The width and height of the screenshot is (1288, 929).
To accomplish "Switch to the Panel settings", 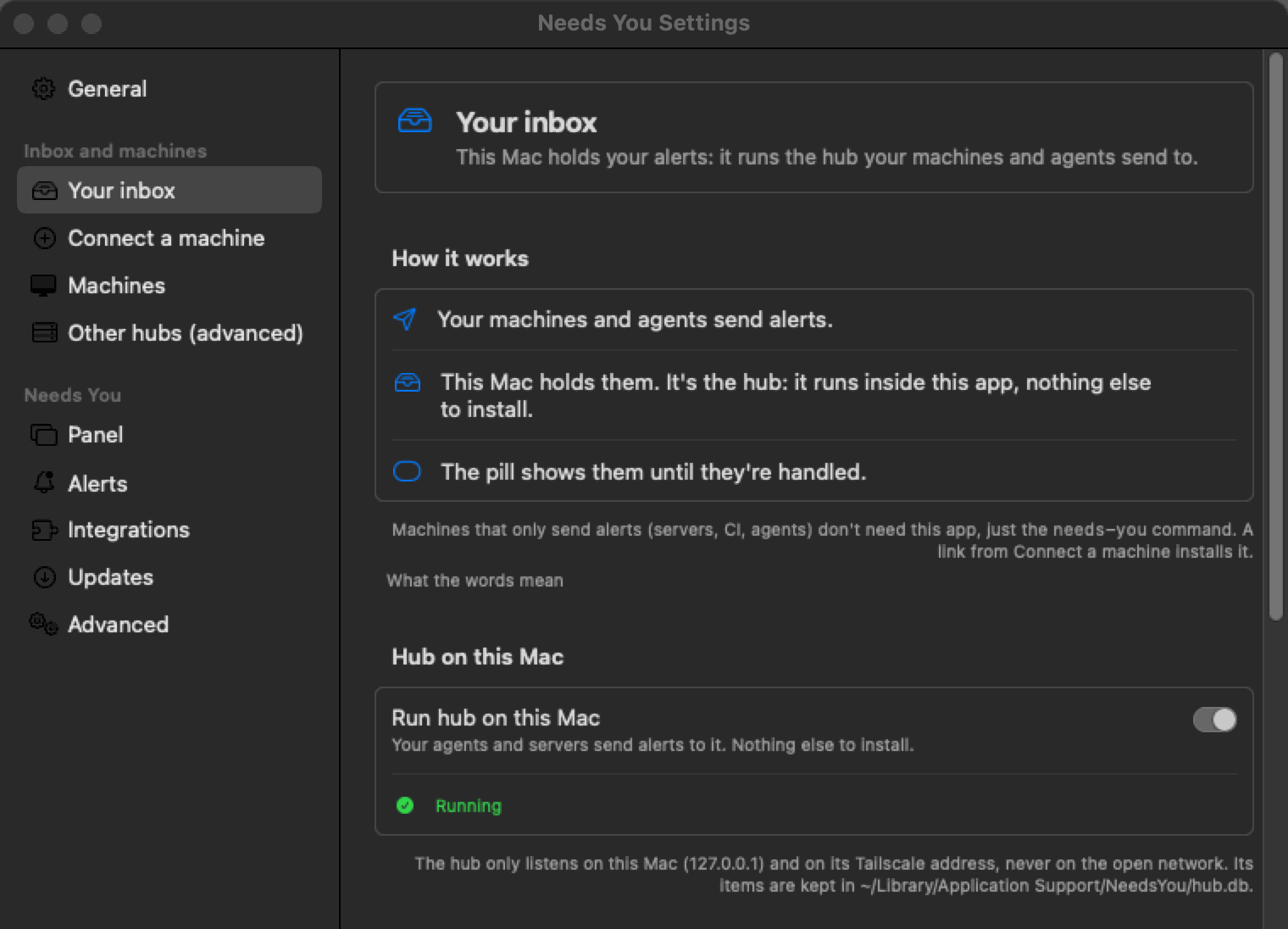I will (x=169, y=435).
